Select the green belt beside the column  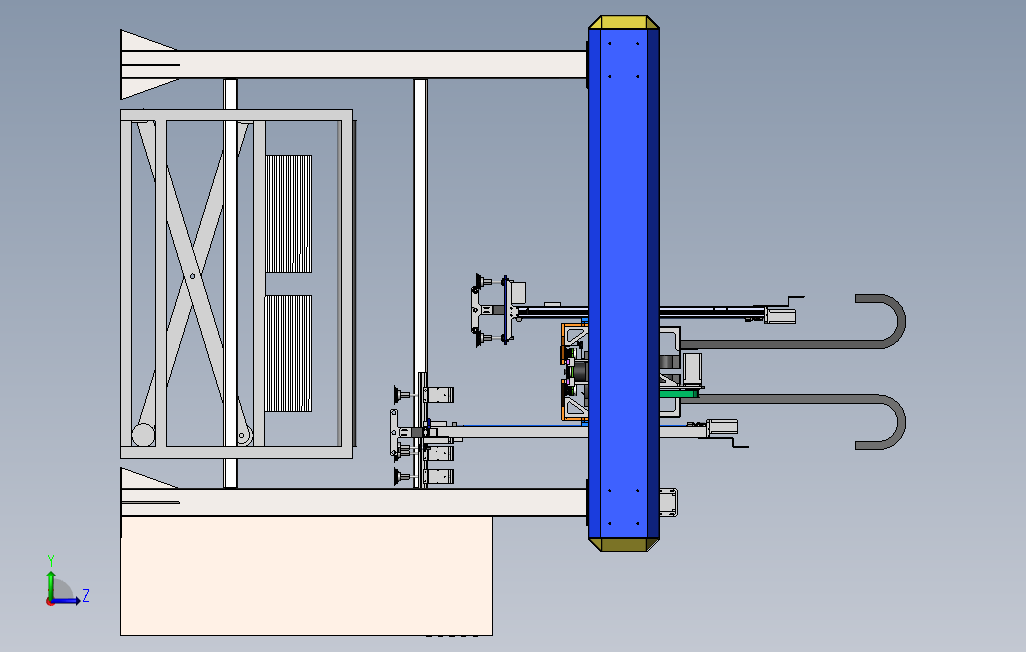pos(679,393)
